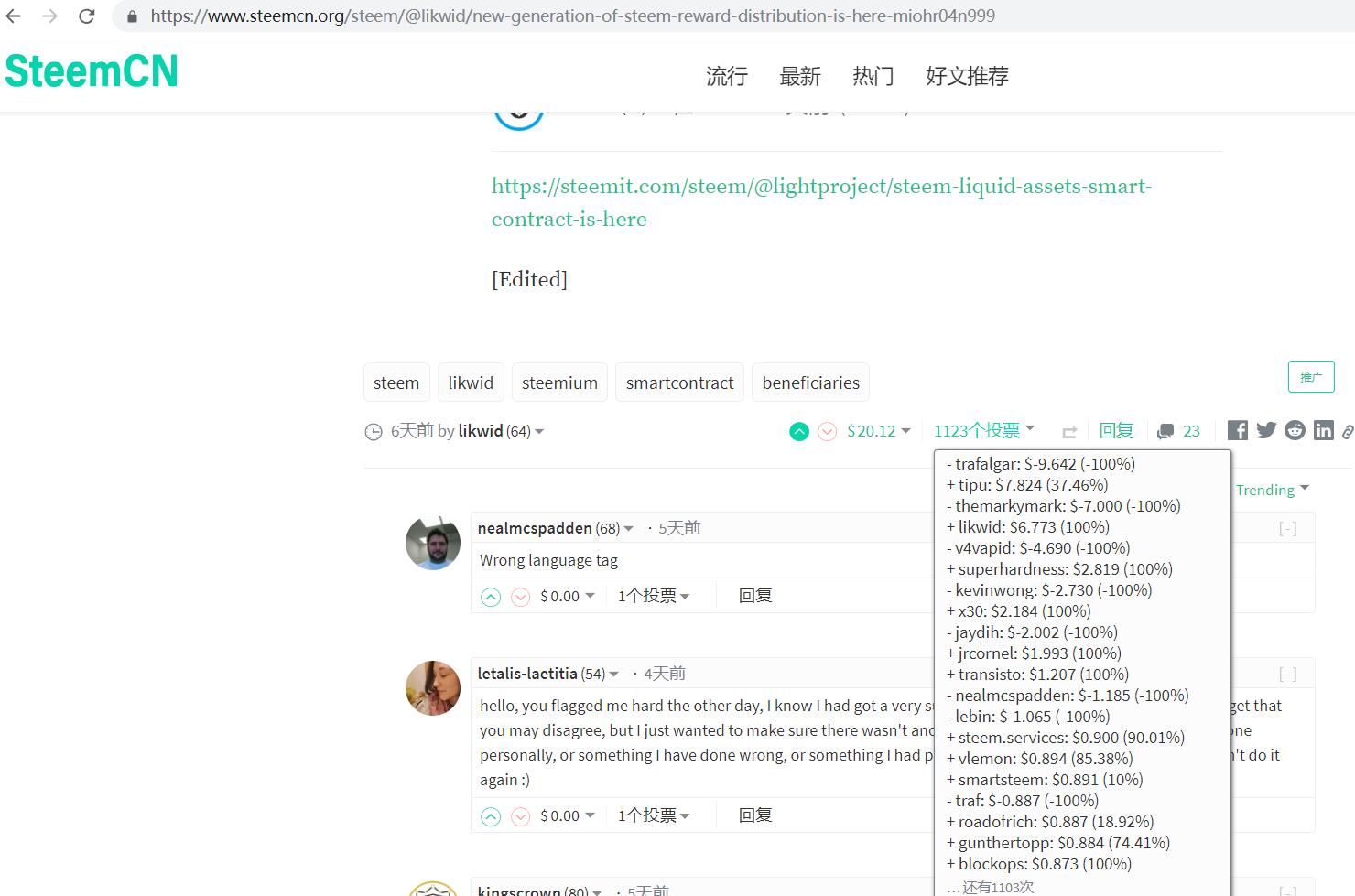Viewport: 1355px width, 896px height.
Task: Click the trafalgar voter entry
Action: (x=1041, y=464)
